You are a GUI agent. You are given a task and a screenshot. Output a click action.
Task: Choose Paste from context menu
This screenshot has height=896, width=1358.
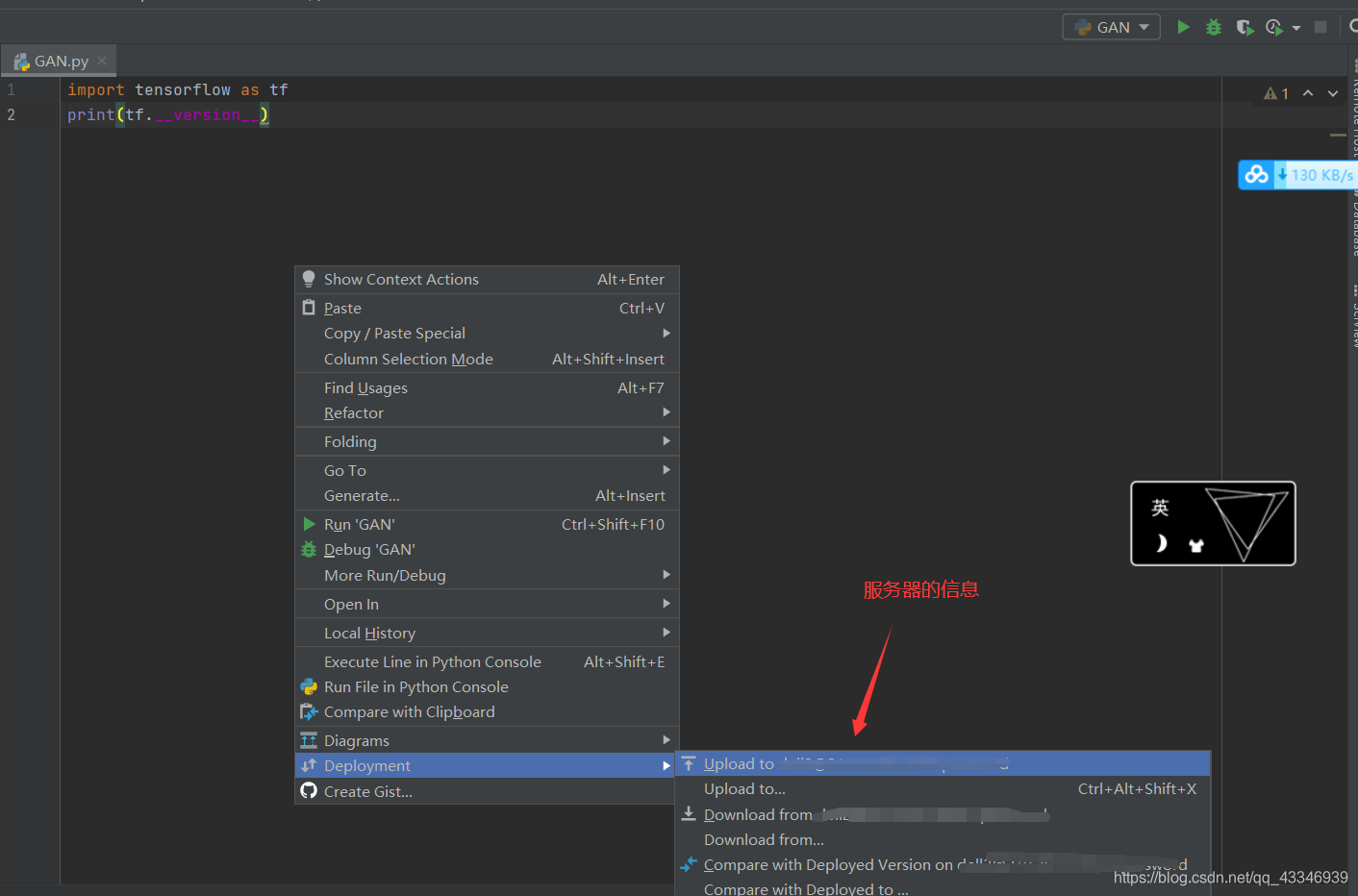coord(487,308)
